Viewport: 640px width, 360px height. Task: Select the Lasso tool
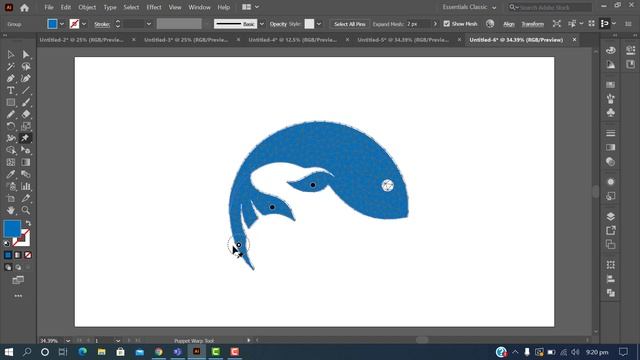point(26,67)
